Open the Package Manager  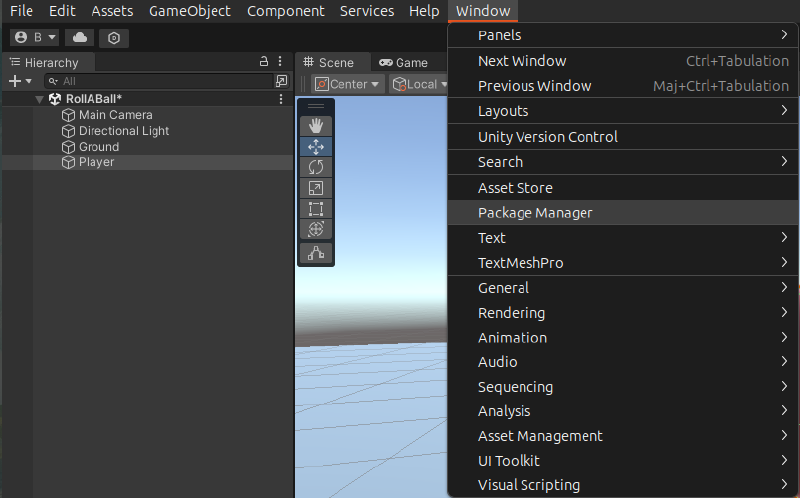click(623, 213)
